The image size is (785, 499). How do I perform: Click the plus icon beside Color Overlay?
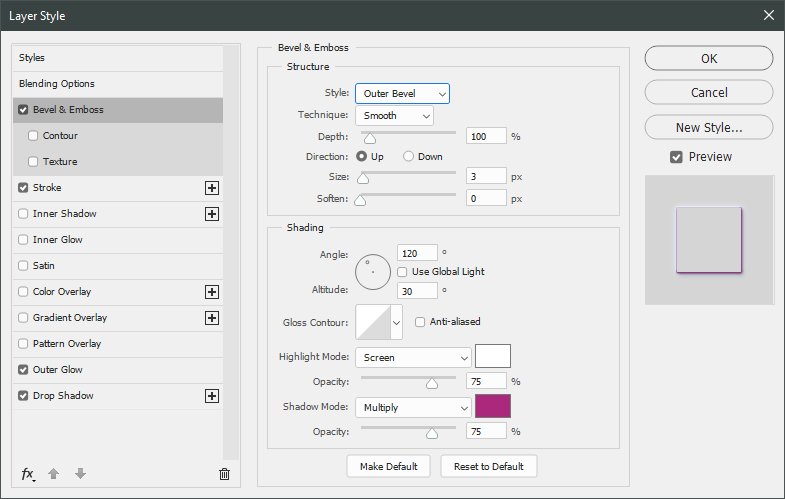pyautogui.click(x=211, y=292)
